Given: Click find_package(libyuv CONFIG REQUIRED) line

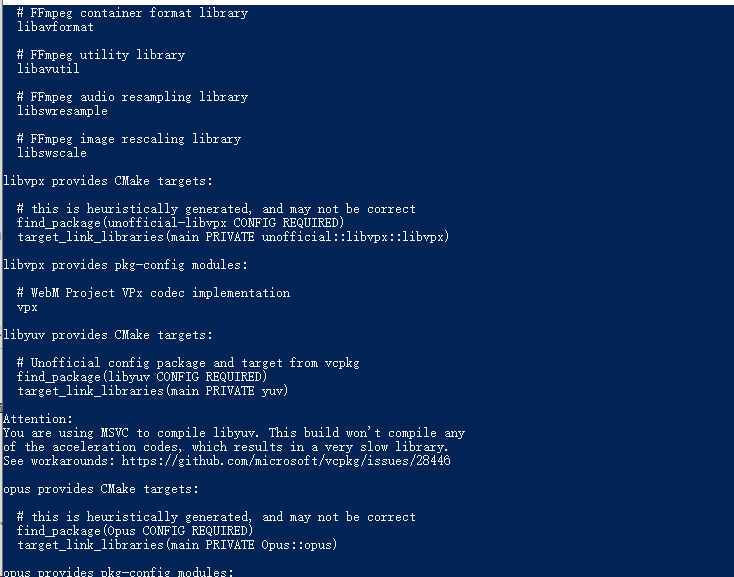Looking at the screenshot, I should pos(142,377).
